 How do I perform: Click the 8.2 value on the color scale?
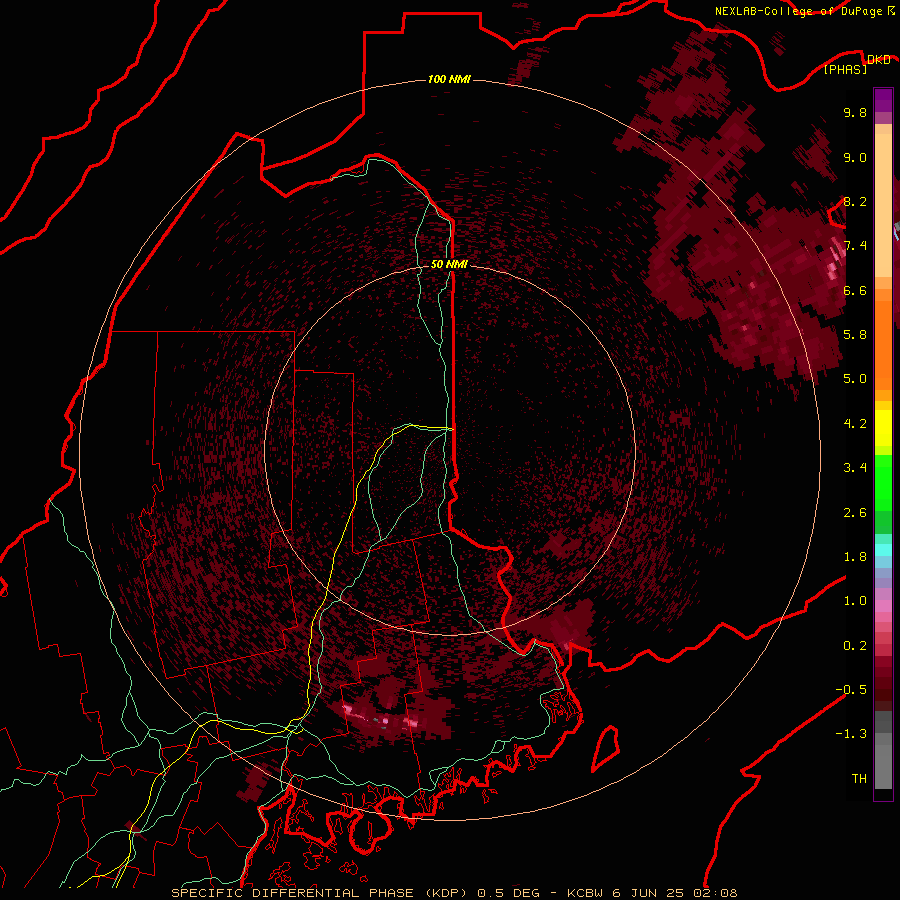[x=855, y=201]
